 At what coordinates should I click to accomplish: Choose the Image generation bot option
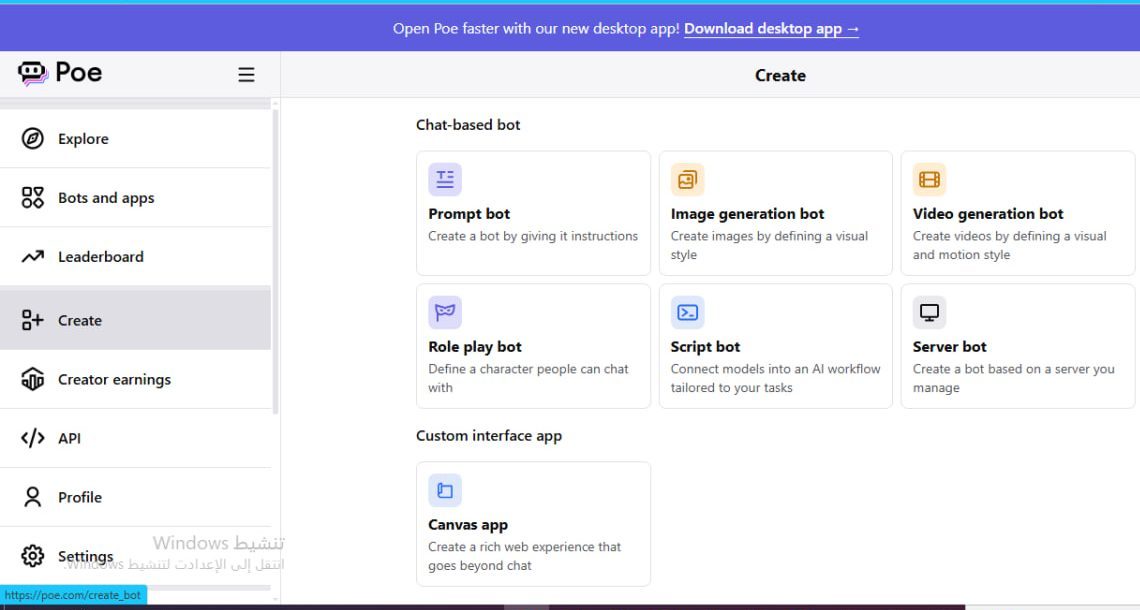click(774, 213)
